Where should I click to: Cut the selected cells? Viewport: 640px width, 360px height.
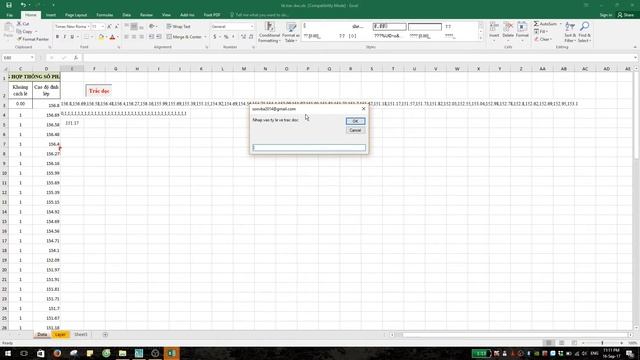[23, 24]
